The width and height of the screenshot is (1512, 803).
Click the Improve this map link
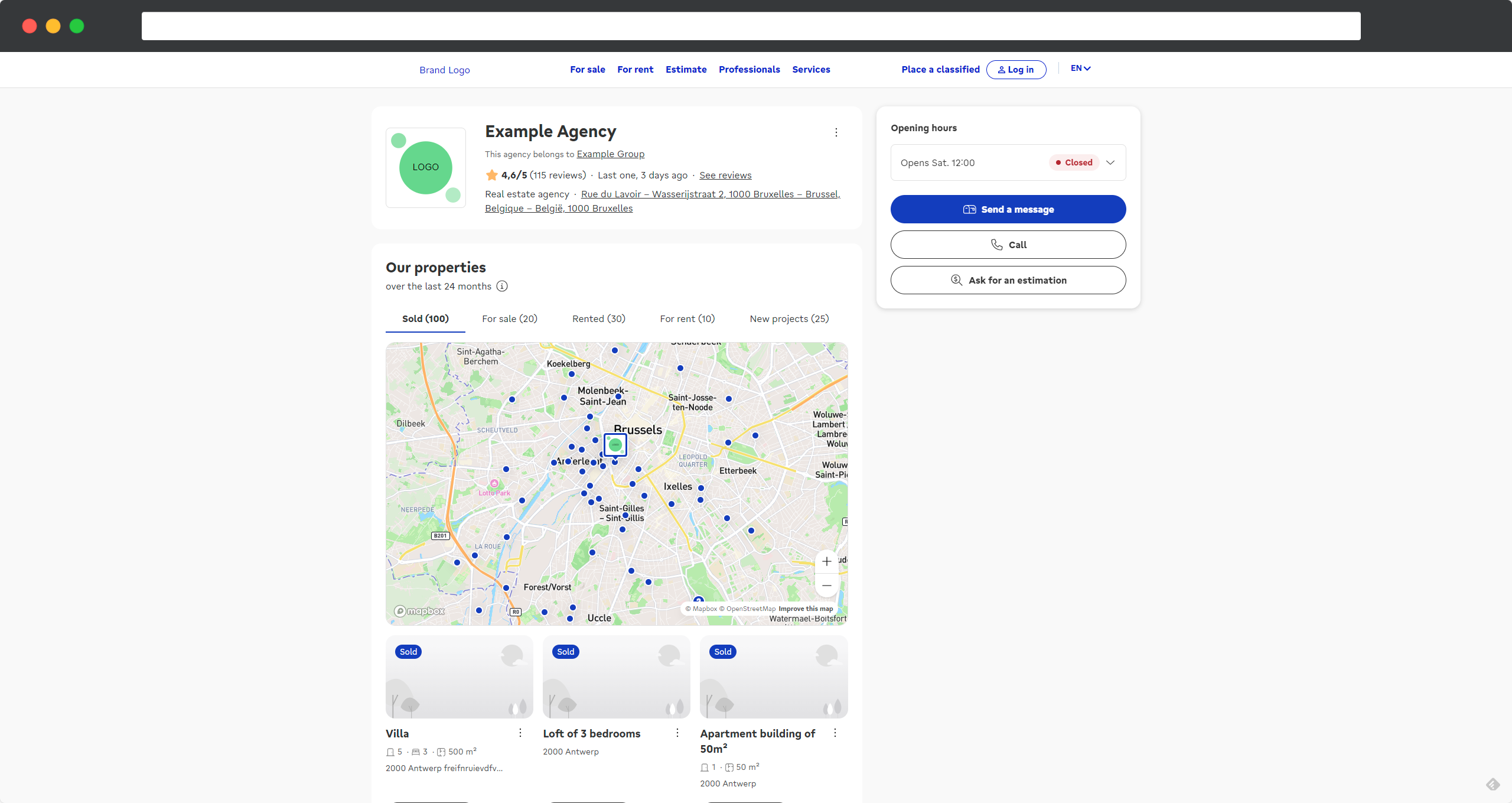(x=806, y=609)
